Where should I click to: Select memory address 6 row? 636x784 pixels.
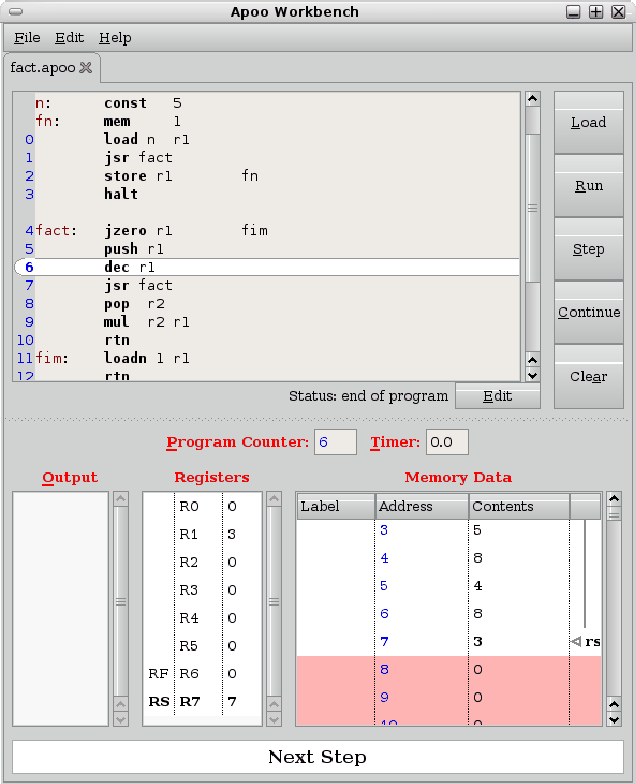pyautogui.click(x=449, y=614)
